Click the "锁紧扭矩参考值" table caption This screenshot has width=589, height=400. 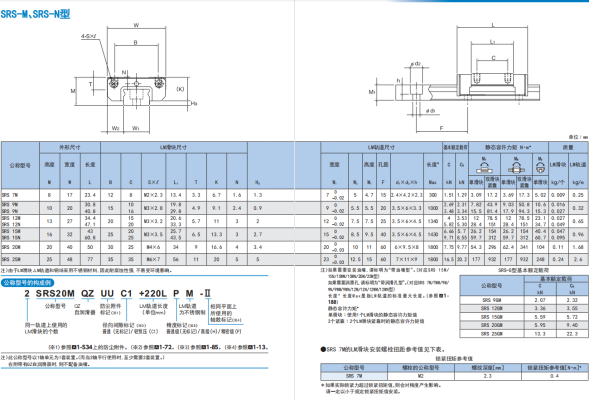[x=454, y=359]
